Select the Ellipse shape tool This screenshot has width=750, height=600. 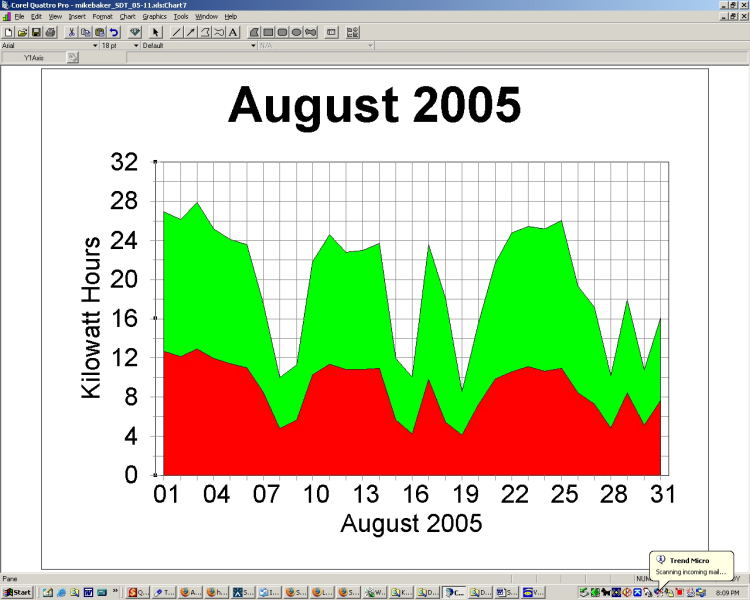click(297, 32)
